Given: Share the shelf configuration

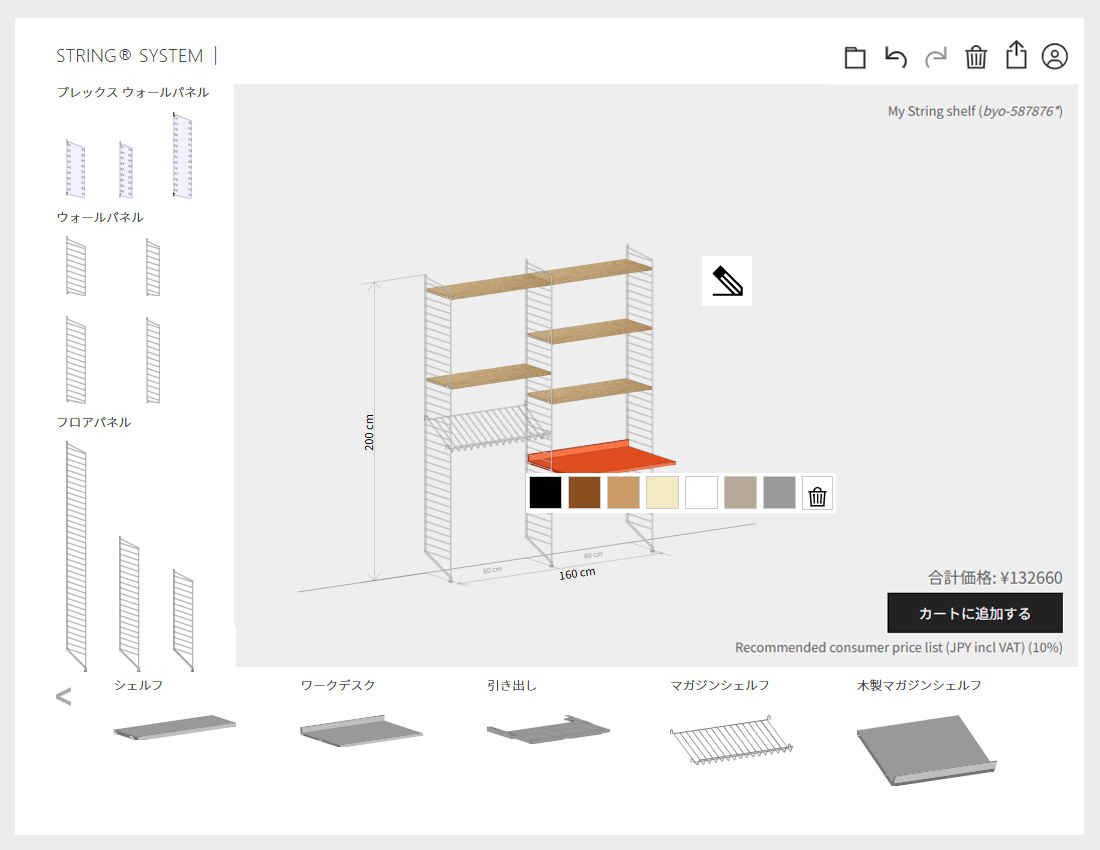Looking at the screenshot, I should pyautogui.click(x=1016, y=55).
